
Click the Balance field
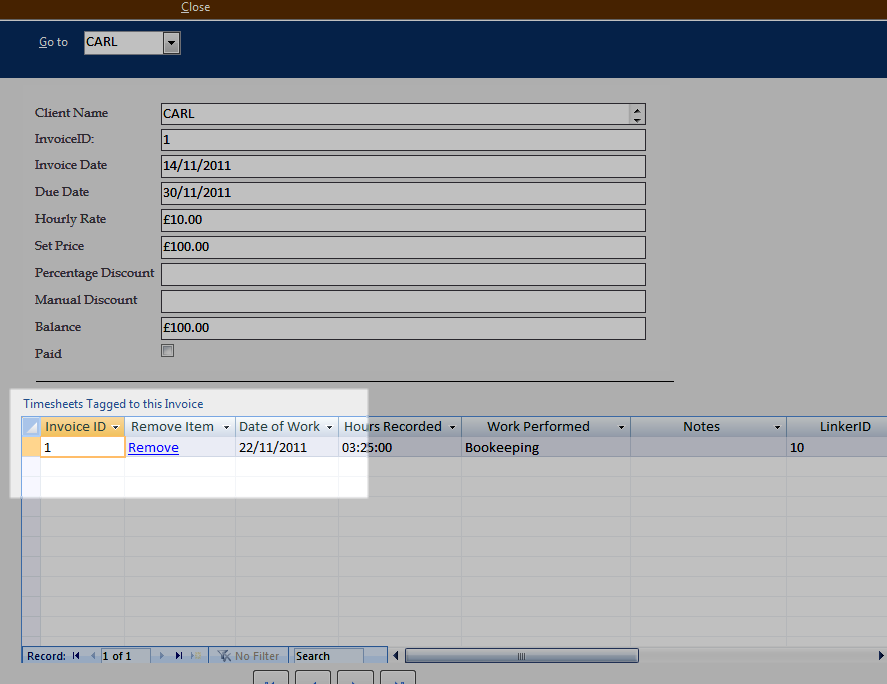click(x=403, y=328)
